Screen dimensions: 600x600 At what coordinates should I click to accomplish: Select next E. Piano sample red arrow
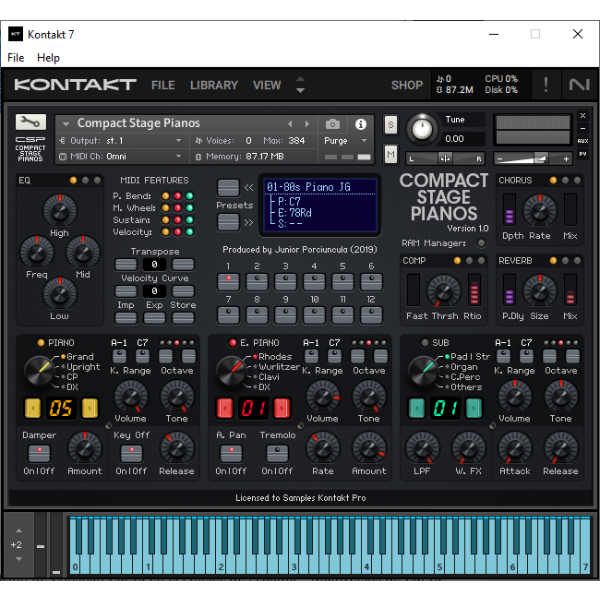click(282, 408)
